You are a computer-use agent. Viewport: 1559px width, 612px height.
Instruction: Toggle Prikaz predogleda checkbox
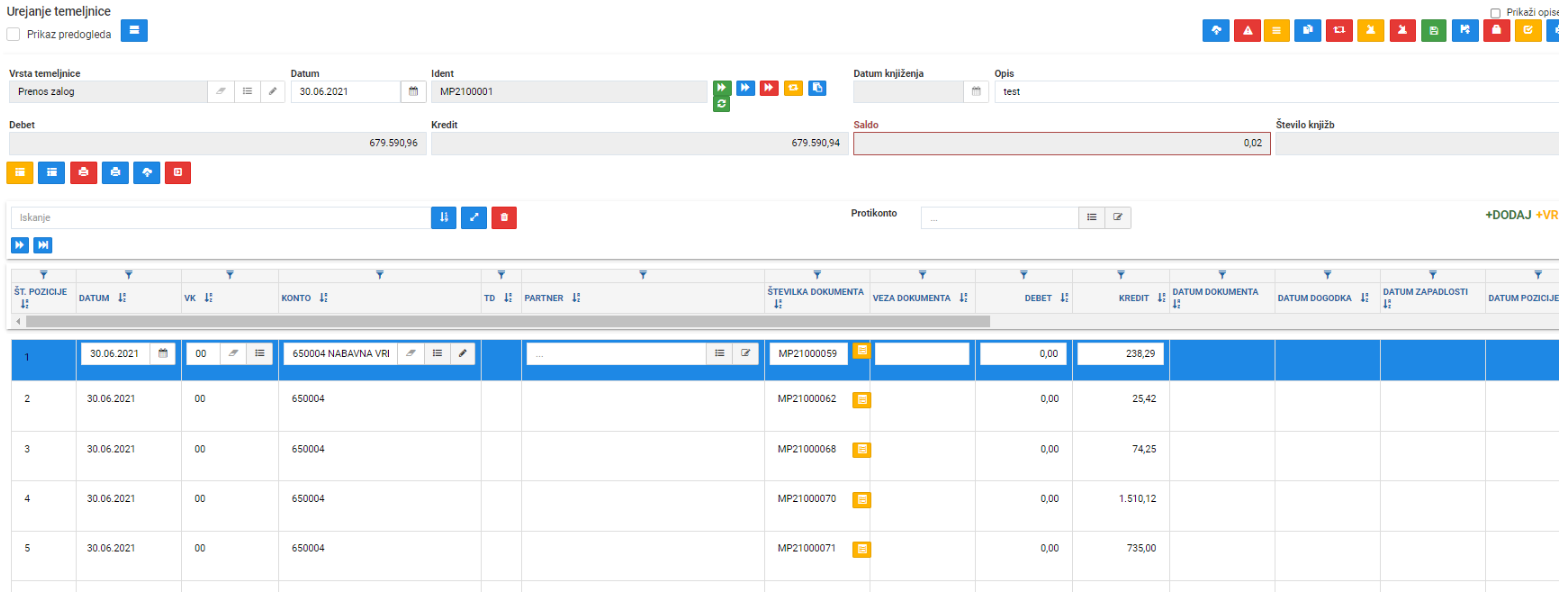[14, 34]
